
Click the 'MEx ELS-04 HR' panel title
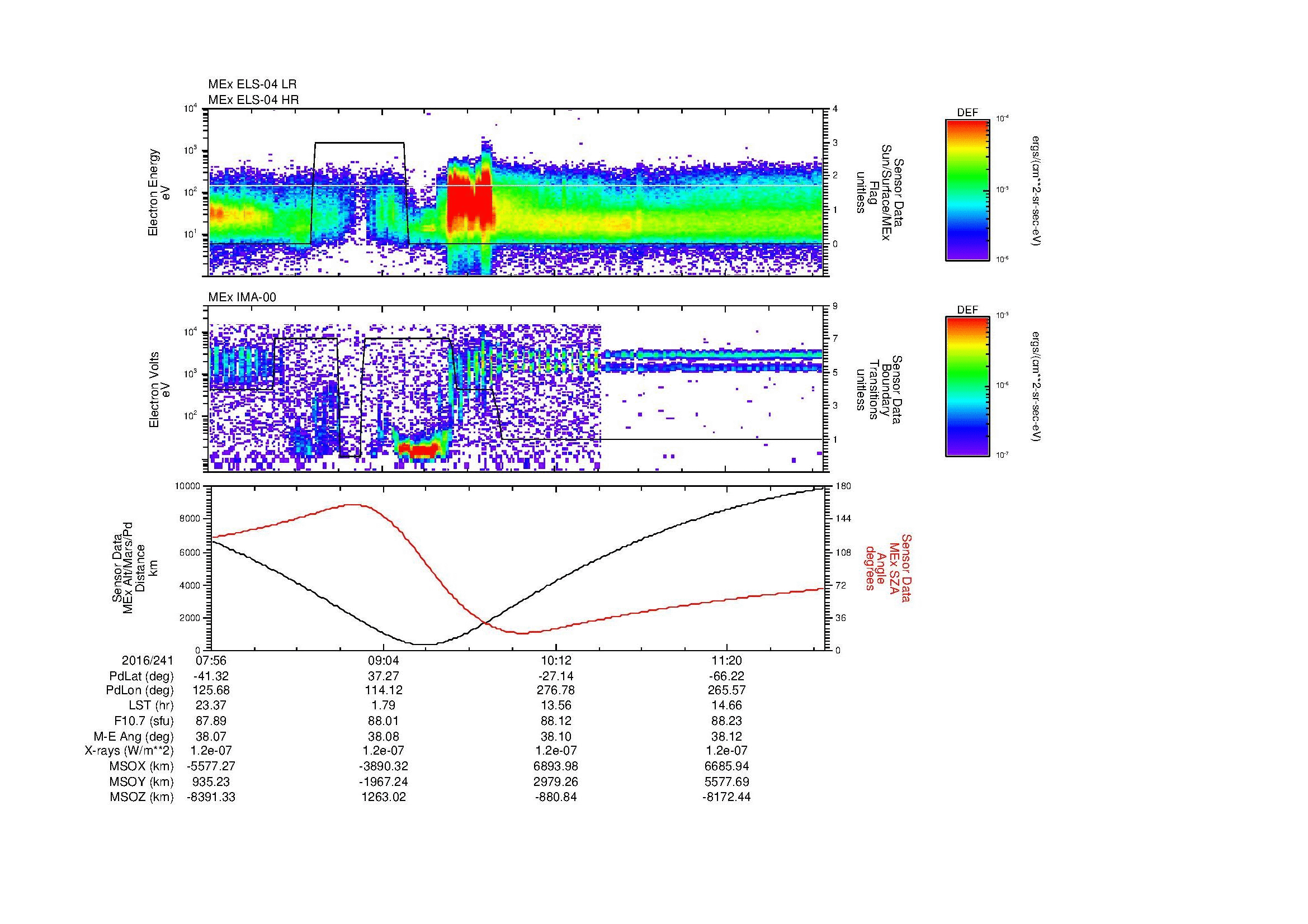point(253,99)
